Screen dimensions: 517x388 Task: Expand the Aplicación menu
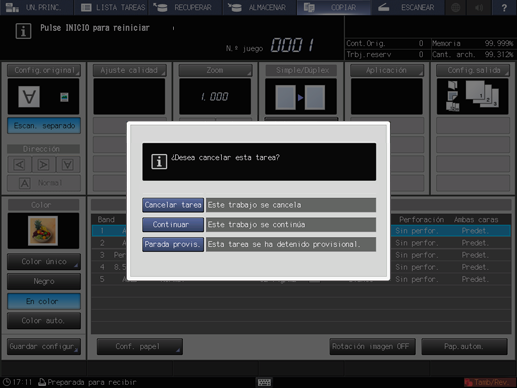coord(387,70)
